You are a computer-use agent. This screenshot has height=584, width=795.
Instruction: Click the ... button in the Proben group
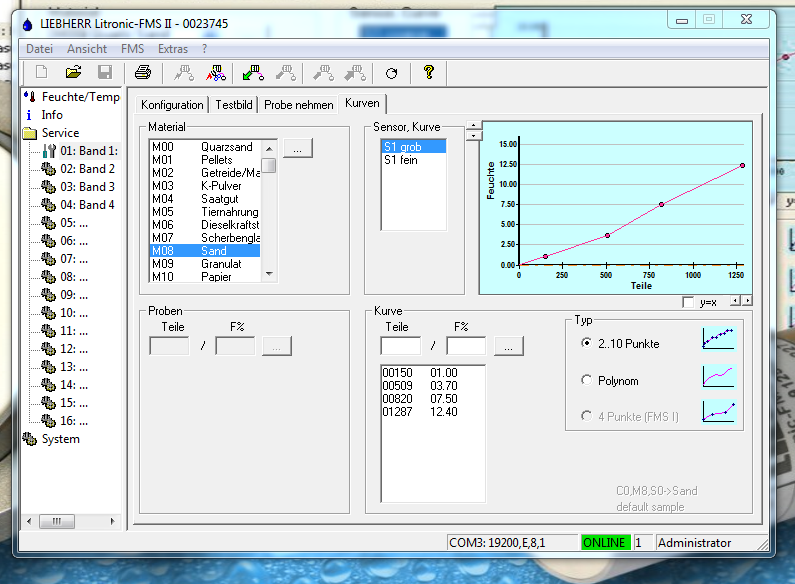(276, 346)
